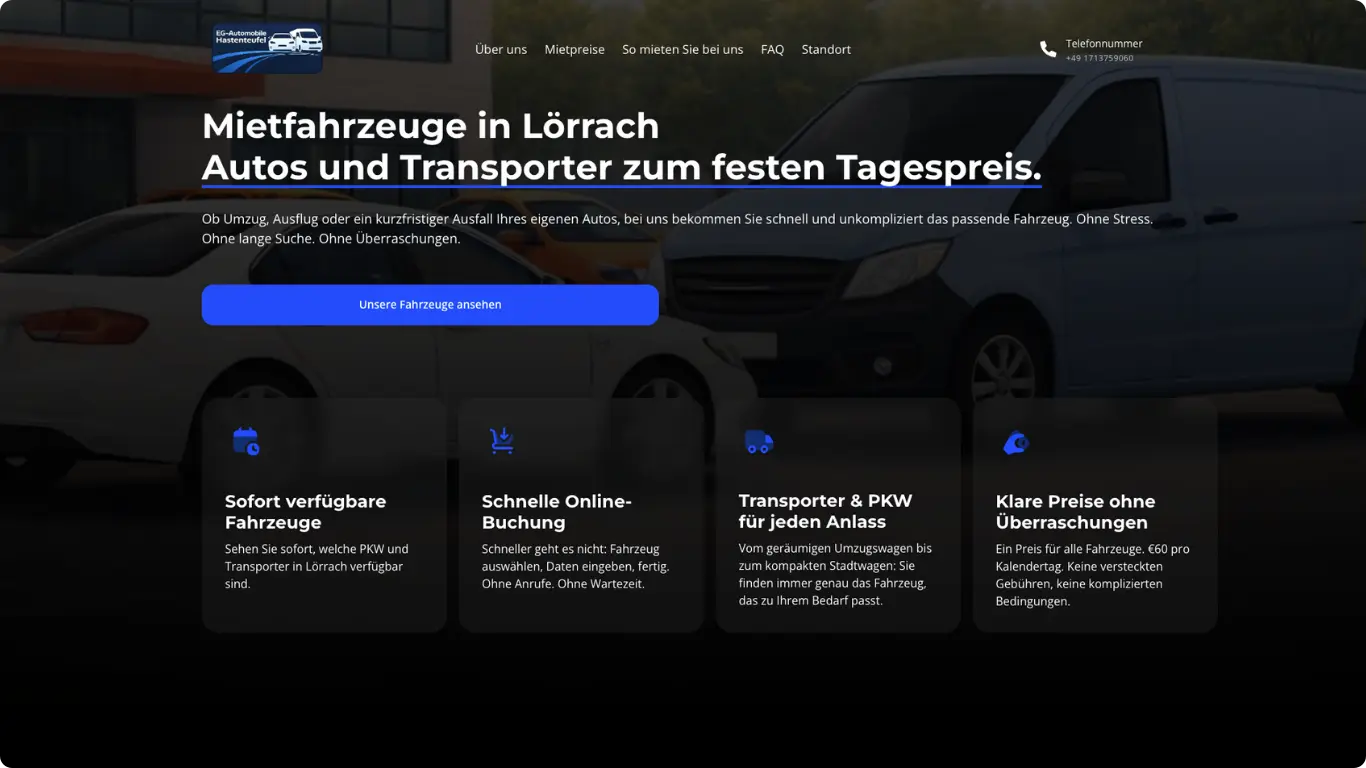Click the price tag icon
The image size is (1366, 768).
[1016, 442]
